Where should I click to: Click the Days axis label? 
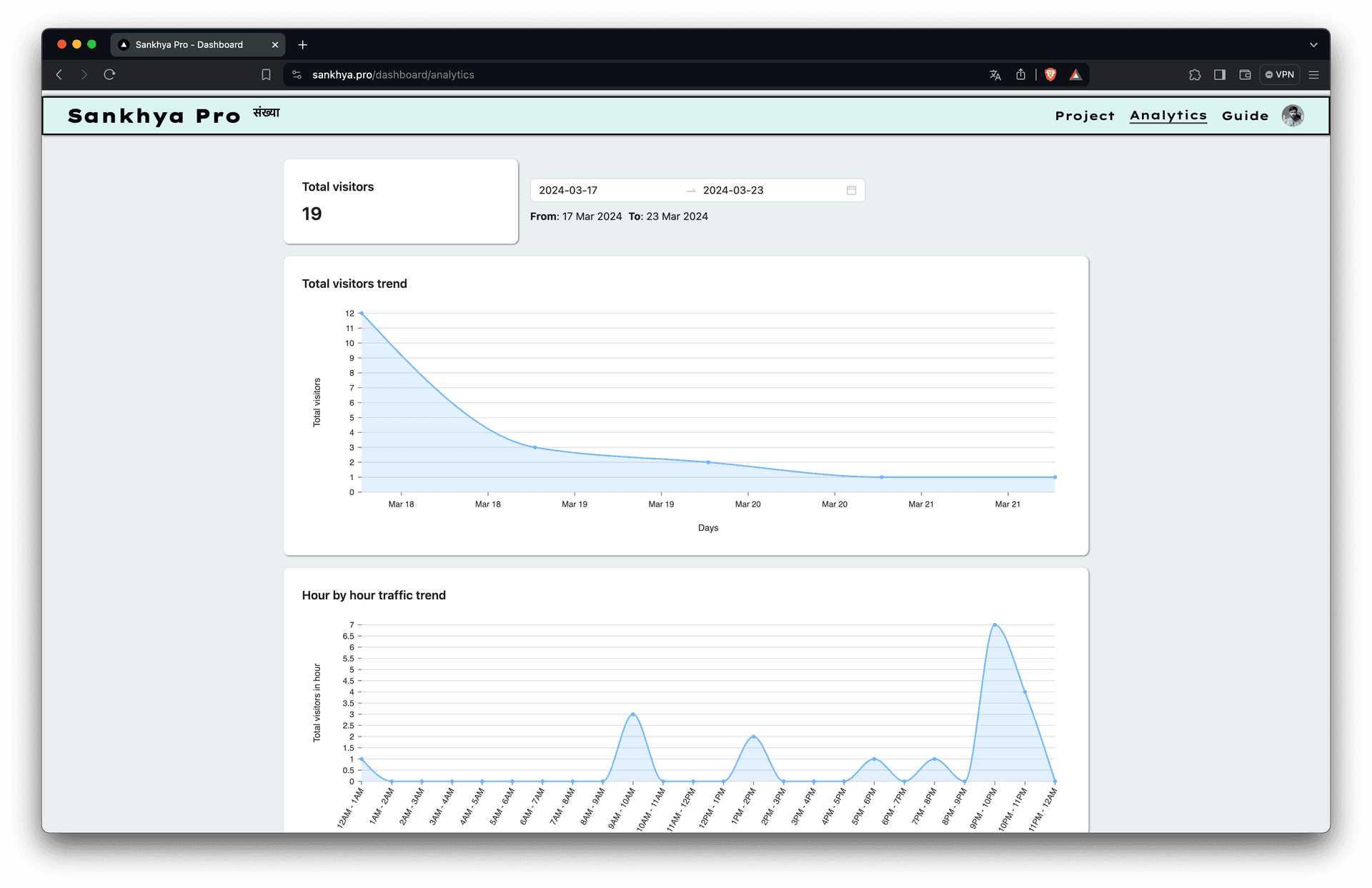point(708,528)
